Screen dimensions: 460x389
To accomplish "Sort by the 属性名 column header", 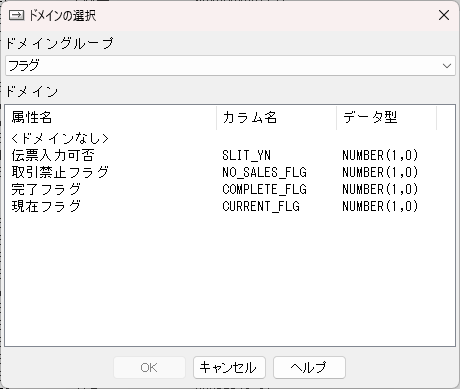I will (x=110, y=117).
